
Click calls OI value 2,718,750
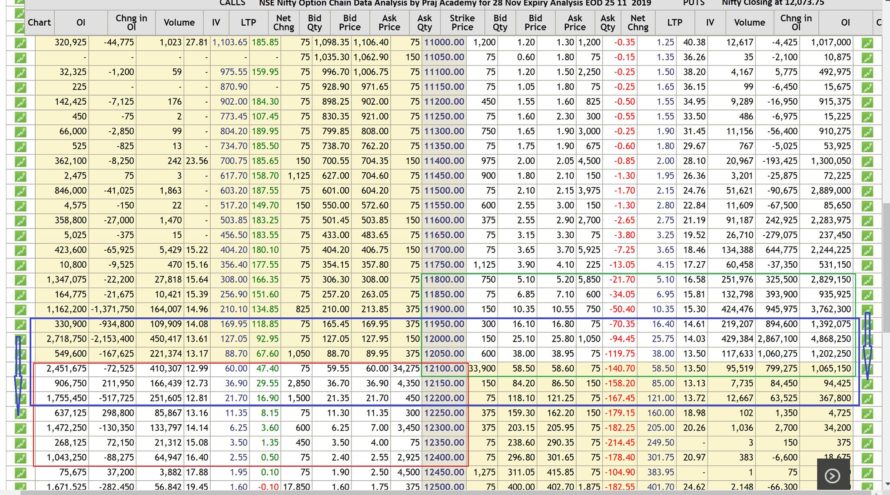tap(67, 339)
